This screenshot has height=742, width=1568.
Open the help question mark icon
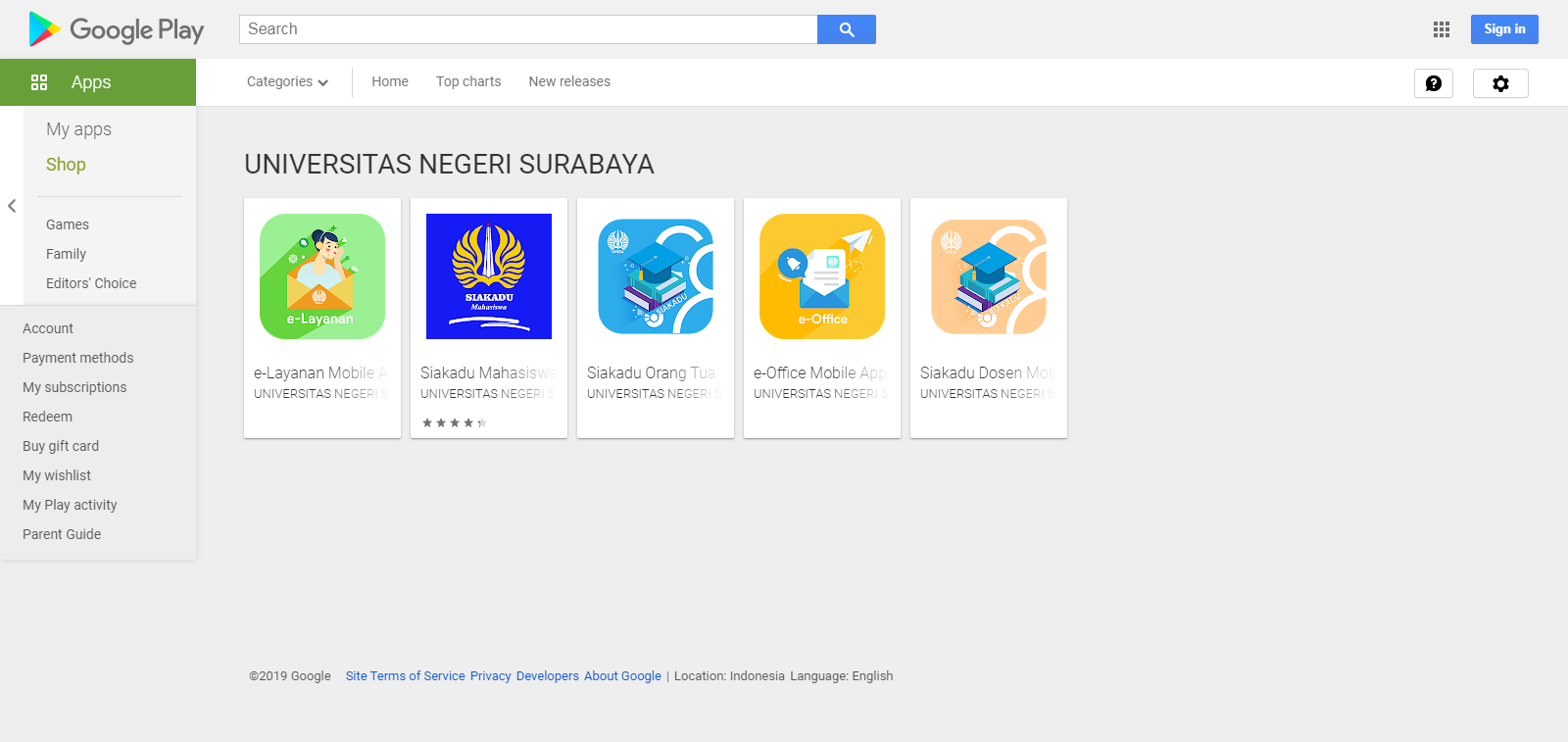[x=1434, y=83]
